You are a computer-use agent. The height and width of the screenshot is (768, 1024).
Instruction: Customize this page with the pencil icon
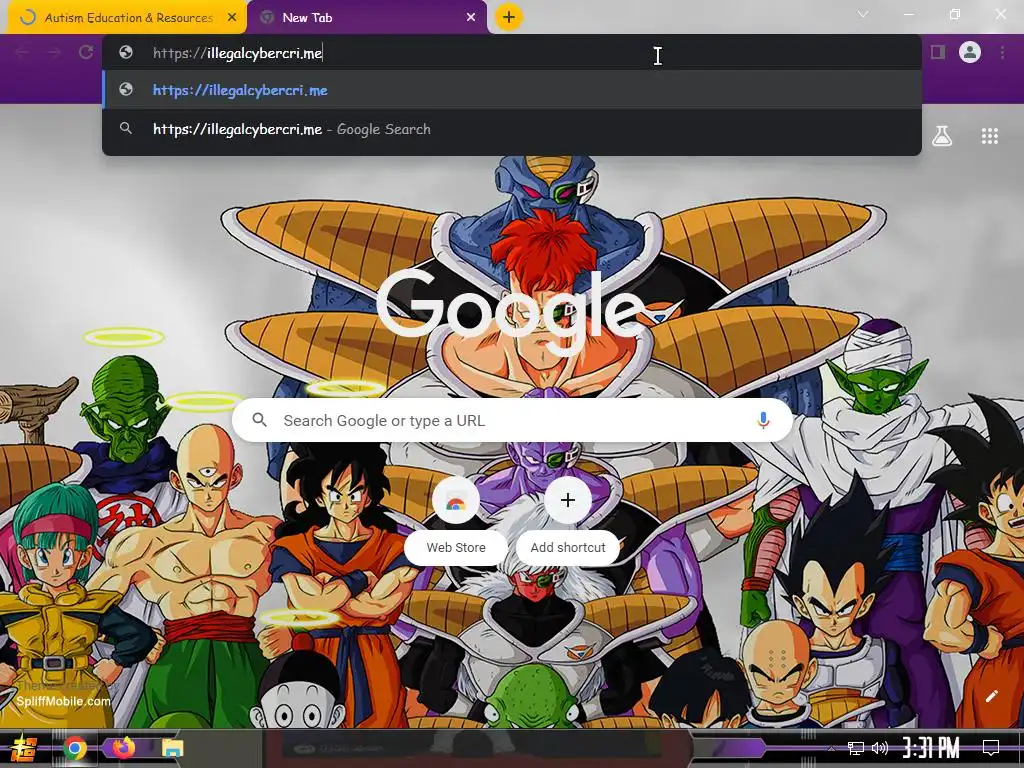click(x=991, y=696)
